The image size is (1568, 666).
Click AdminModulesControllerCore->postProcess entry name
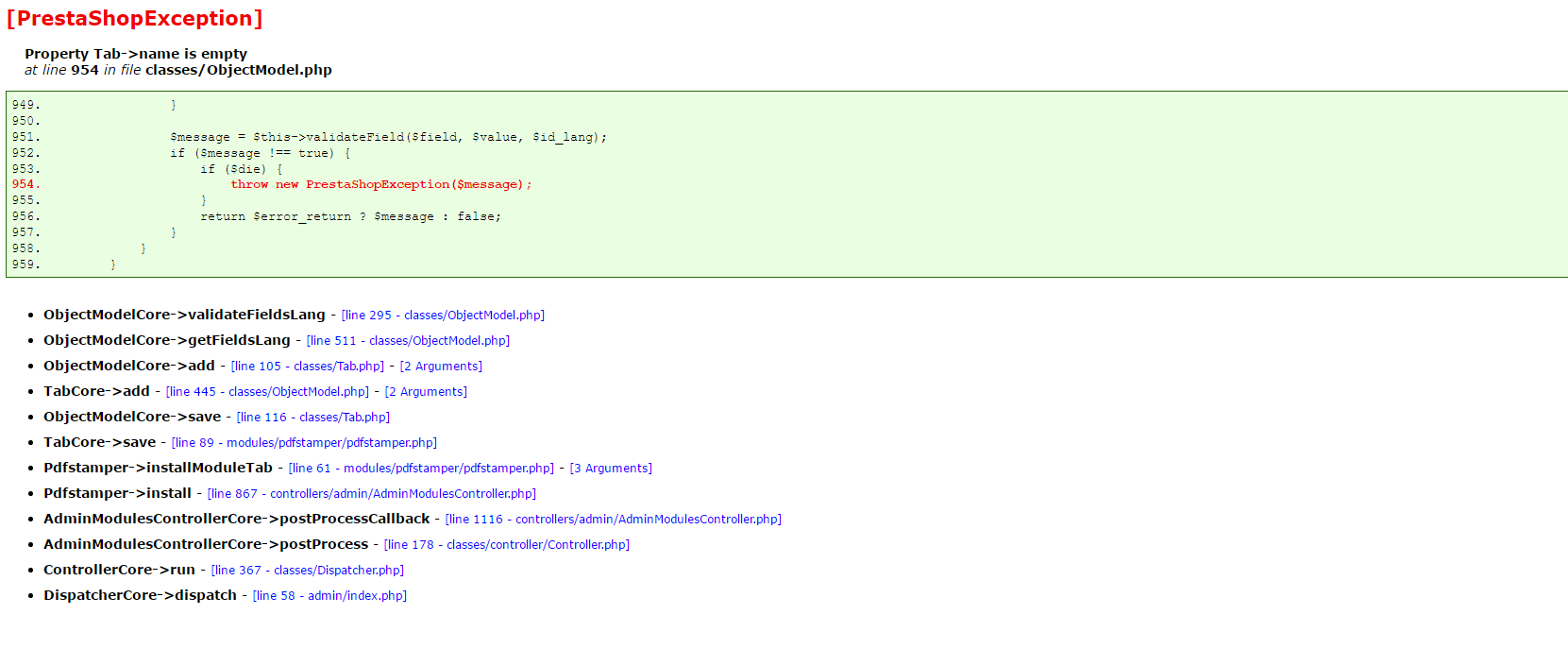point(206,544)
